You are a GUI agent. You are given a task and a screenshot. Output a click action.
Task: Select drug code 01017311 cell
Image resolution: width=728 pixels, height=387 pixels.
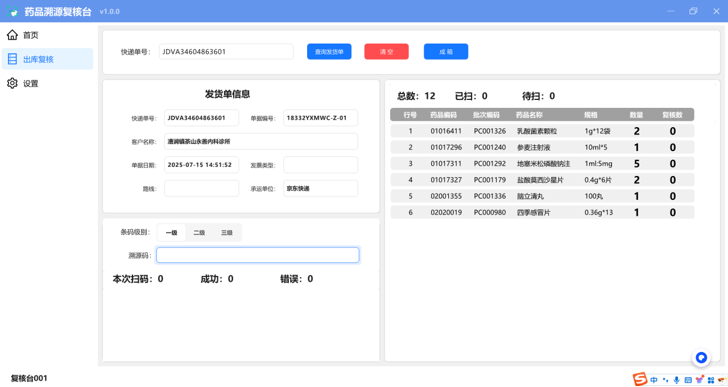coord(446,164)
